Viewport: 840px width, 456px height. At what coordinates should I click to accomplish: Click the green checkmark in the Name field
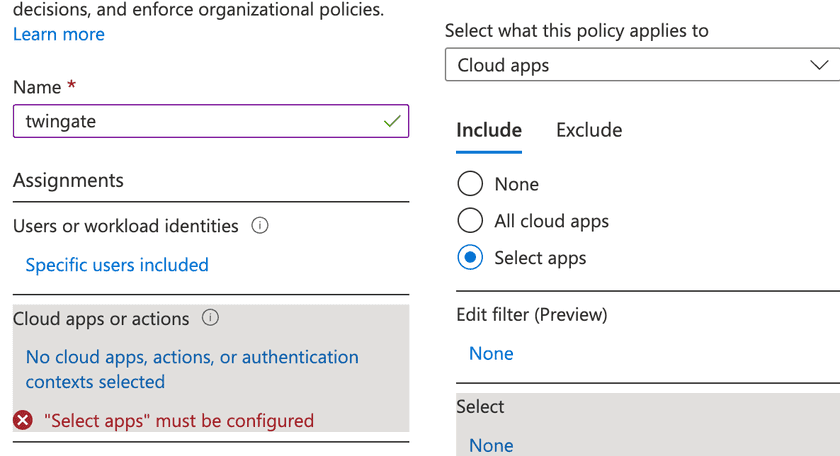tap(391, 121)
